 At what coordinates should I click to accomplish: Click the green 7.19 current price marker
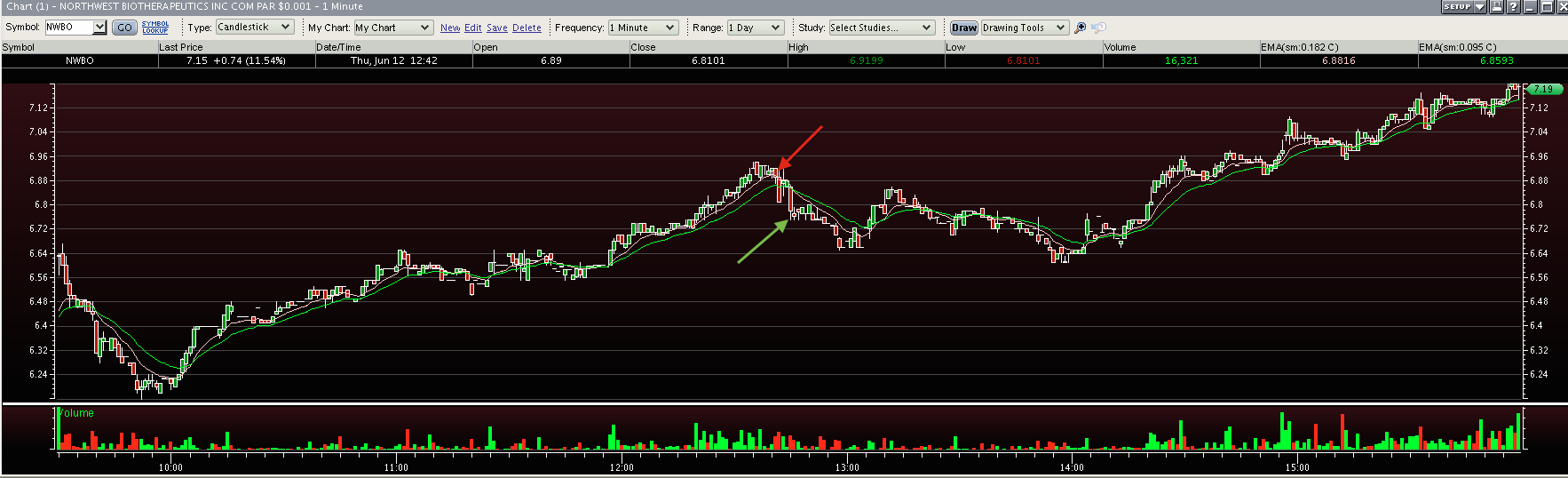1543,89
